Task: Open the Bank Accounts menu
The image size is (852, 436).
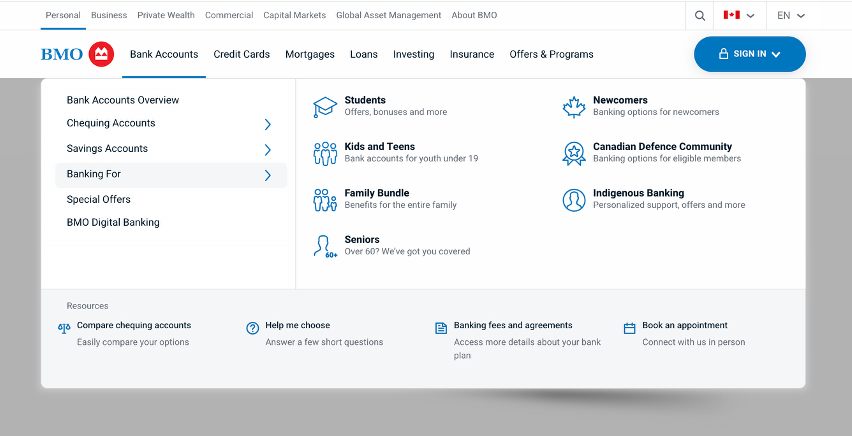Action: point(164,54)
